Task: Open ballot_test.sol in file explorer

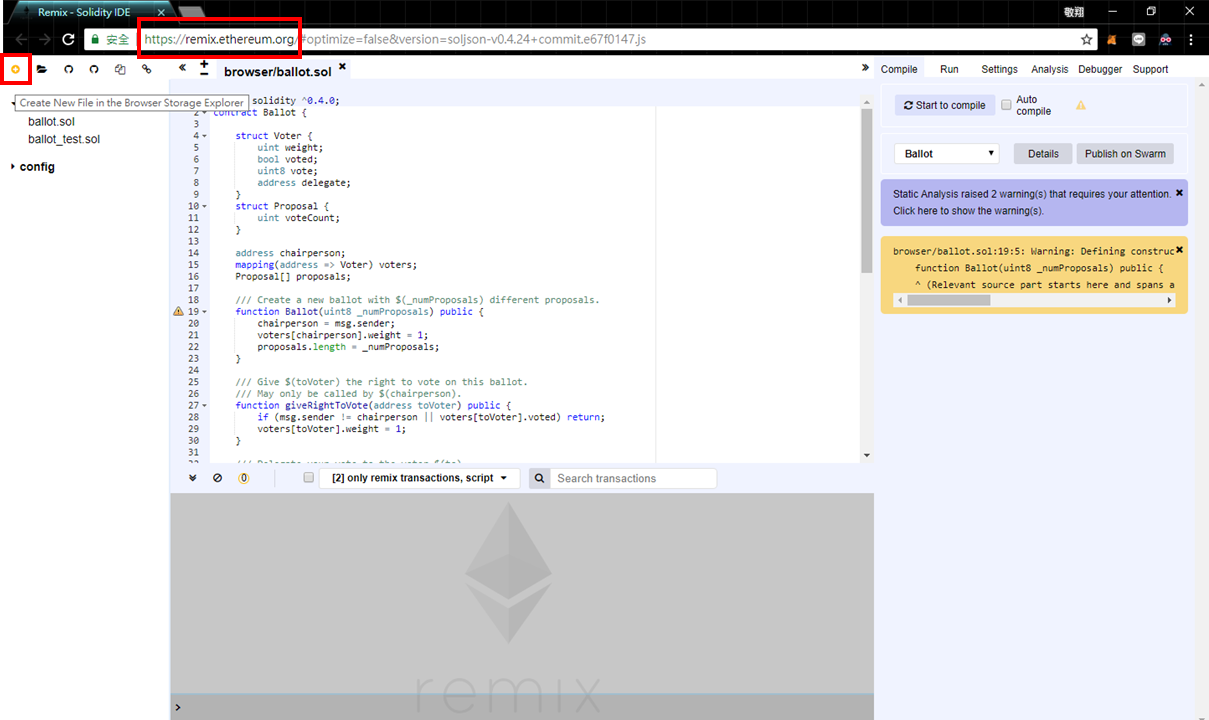Action: pyautogui.click(x=64, y=140)
